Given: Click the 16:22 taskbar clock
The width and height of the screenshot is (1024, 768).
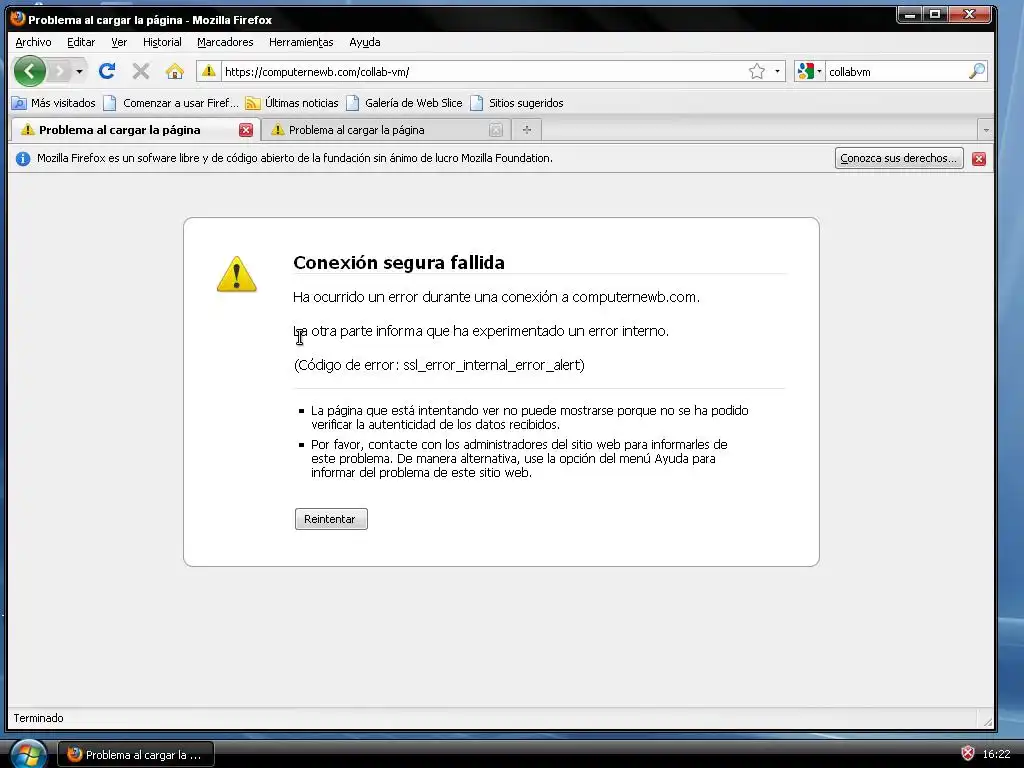Looking at the screenshot, I should coord(996,754).
